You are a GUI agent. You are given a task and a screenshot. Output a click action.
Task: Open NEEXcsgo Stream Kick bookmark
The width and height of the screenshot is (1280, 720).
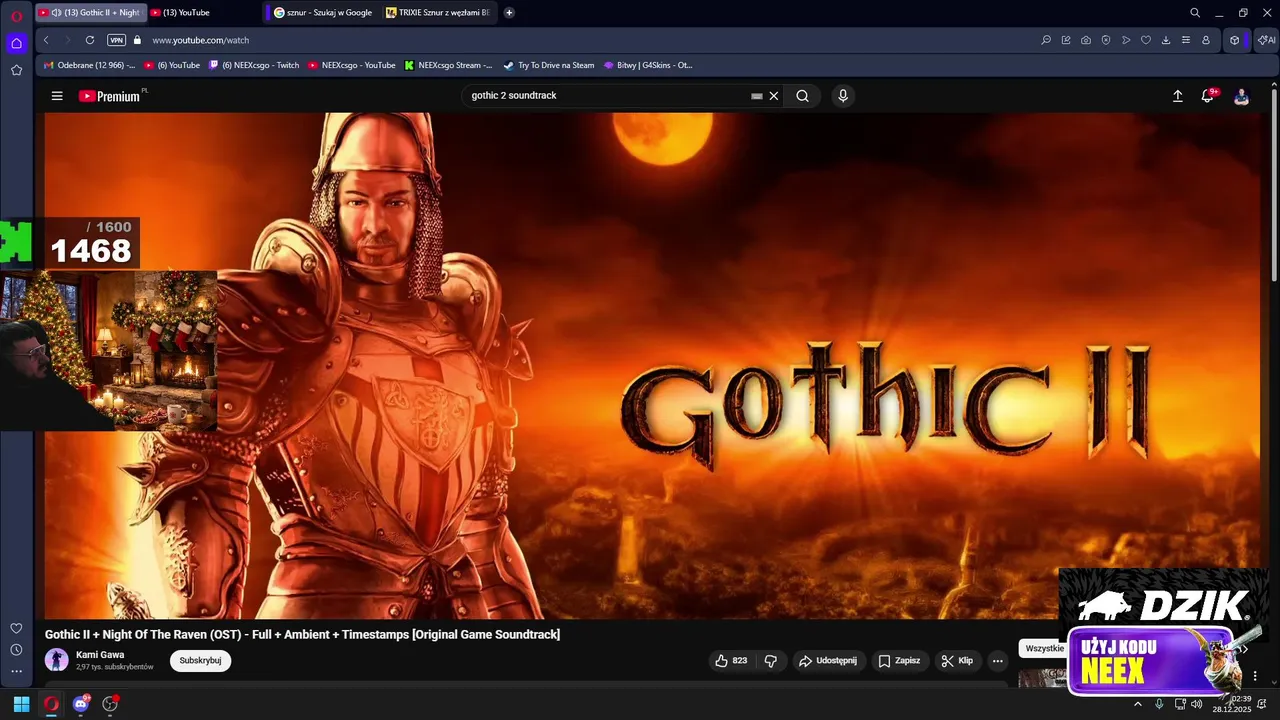pos(449,65)
